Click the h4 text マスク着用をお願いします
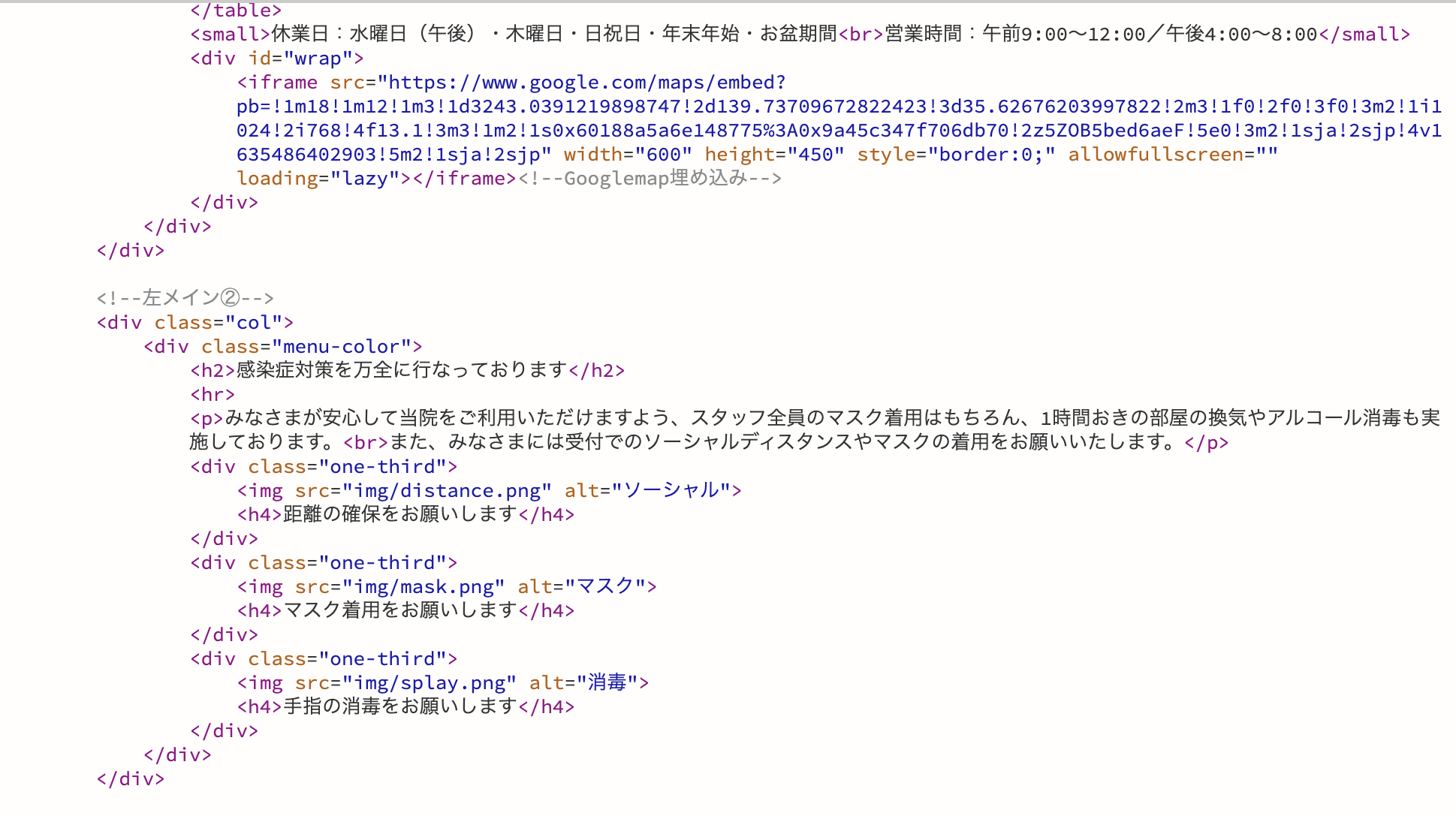Viewport: 1456px width, 816px height. point(400,610)
